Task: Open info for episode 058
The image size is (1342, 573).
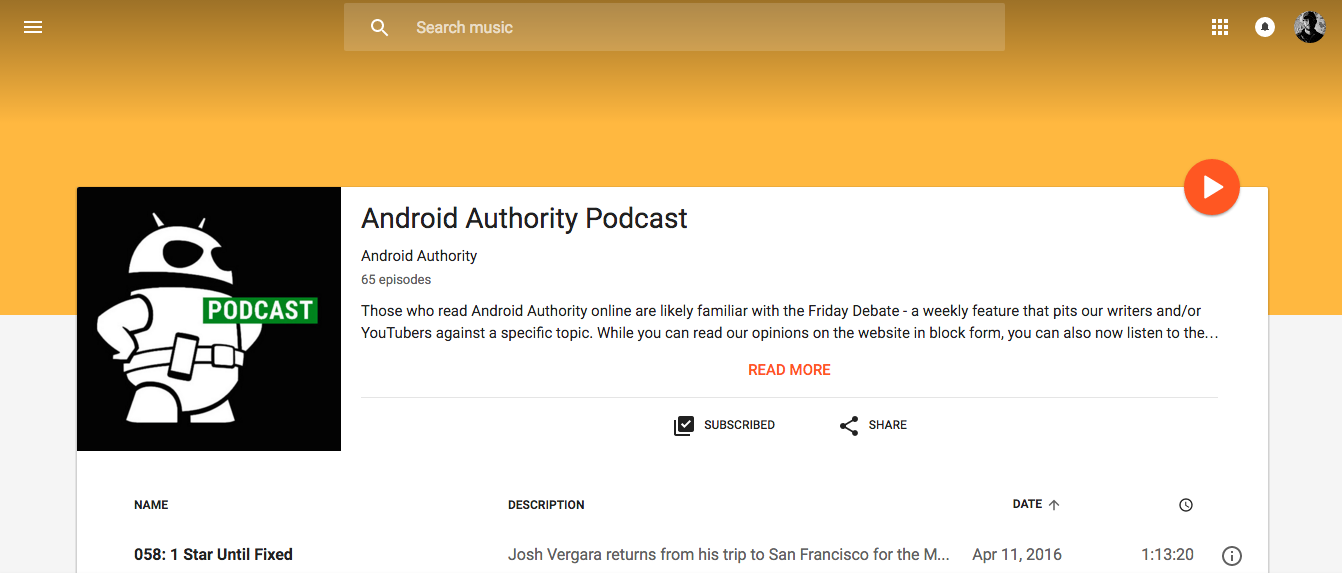Action: pos(1232,555)
